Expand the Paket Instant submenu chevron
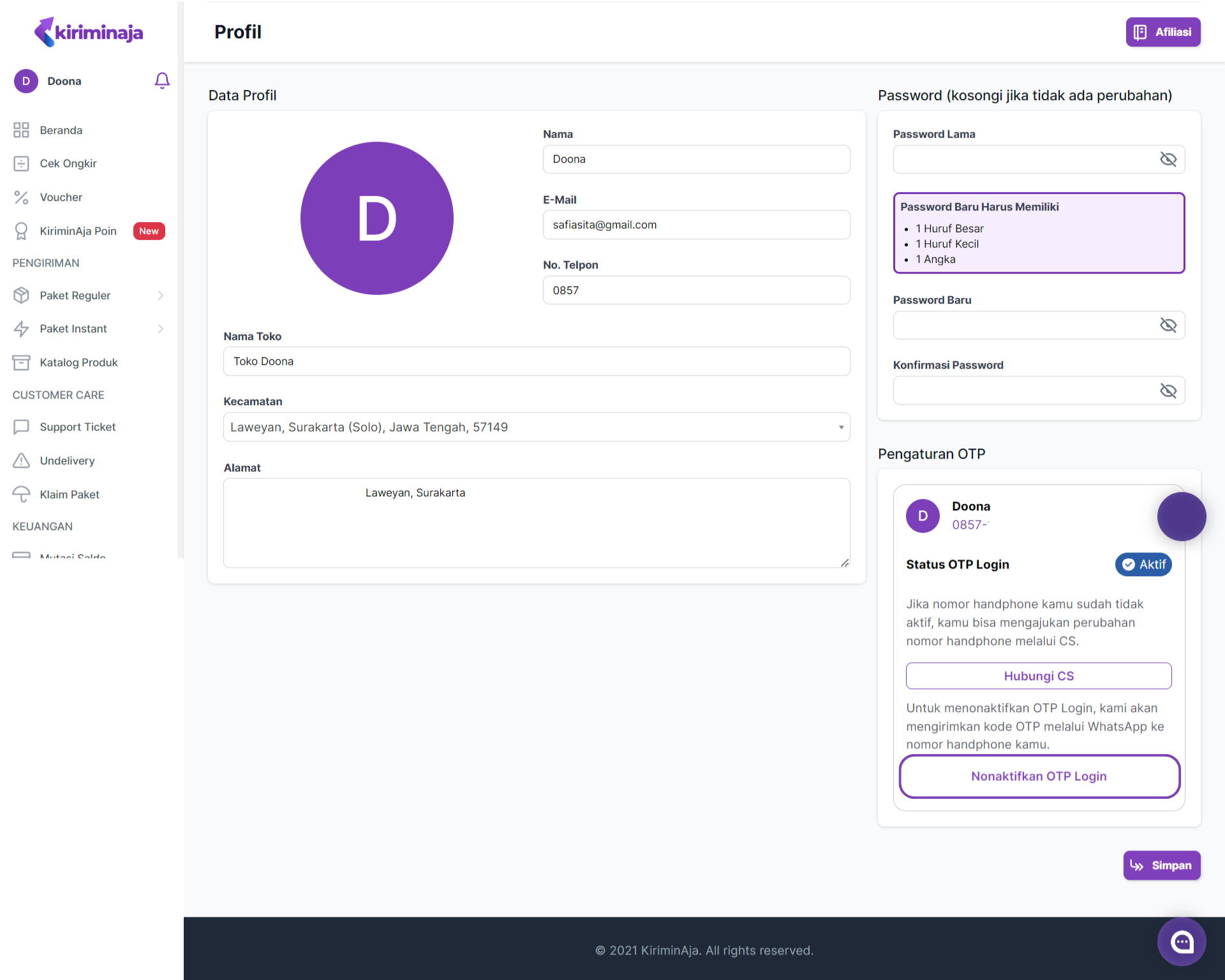1225x980 pixels. point(161,329)
